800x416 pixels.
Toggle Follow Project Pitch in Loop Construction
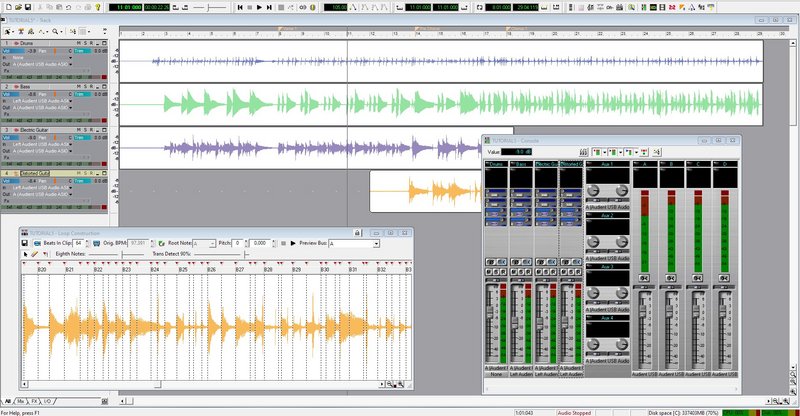tap(162, 243)
